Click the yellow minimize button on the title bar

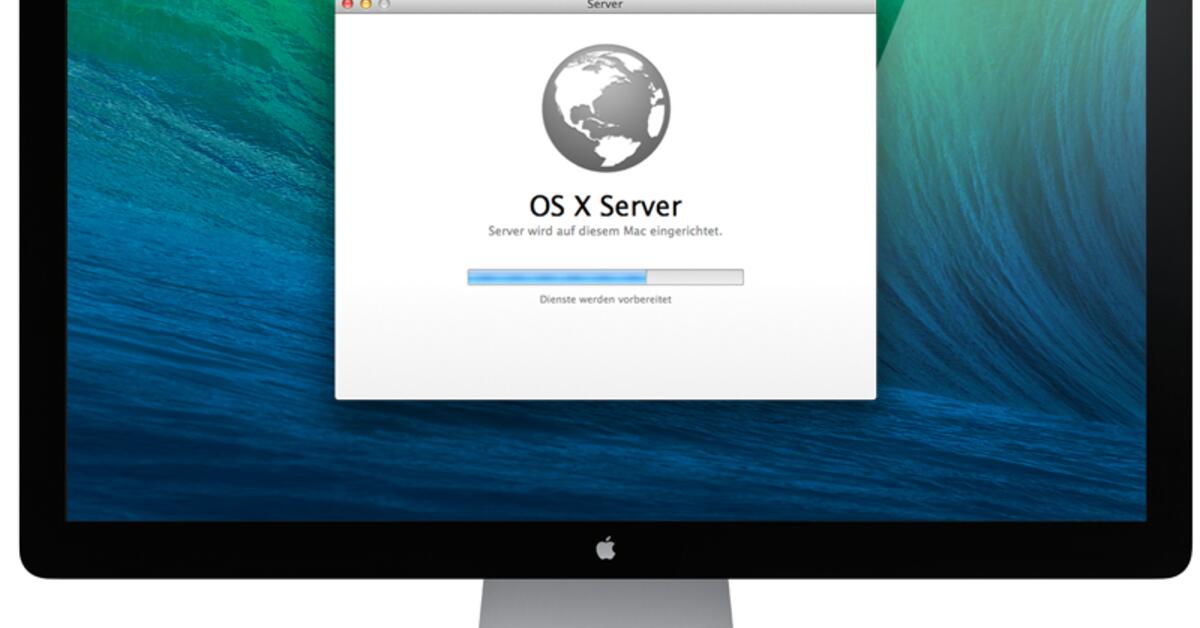(365, 4)
